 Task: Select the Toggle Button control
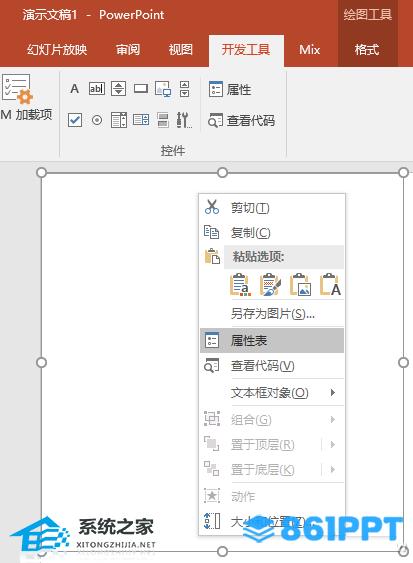tap(163, 120)
